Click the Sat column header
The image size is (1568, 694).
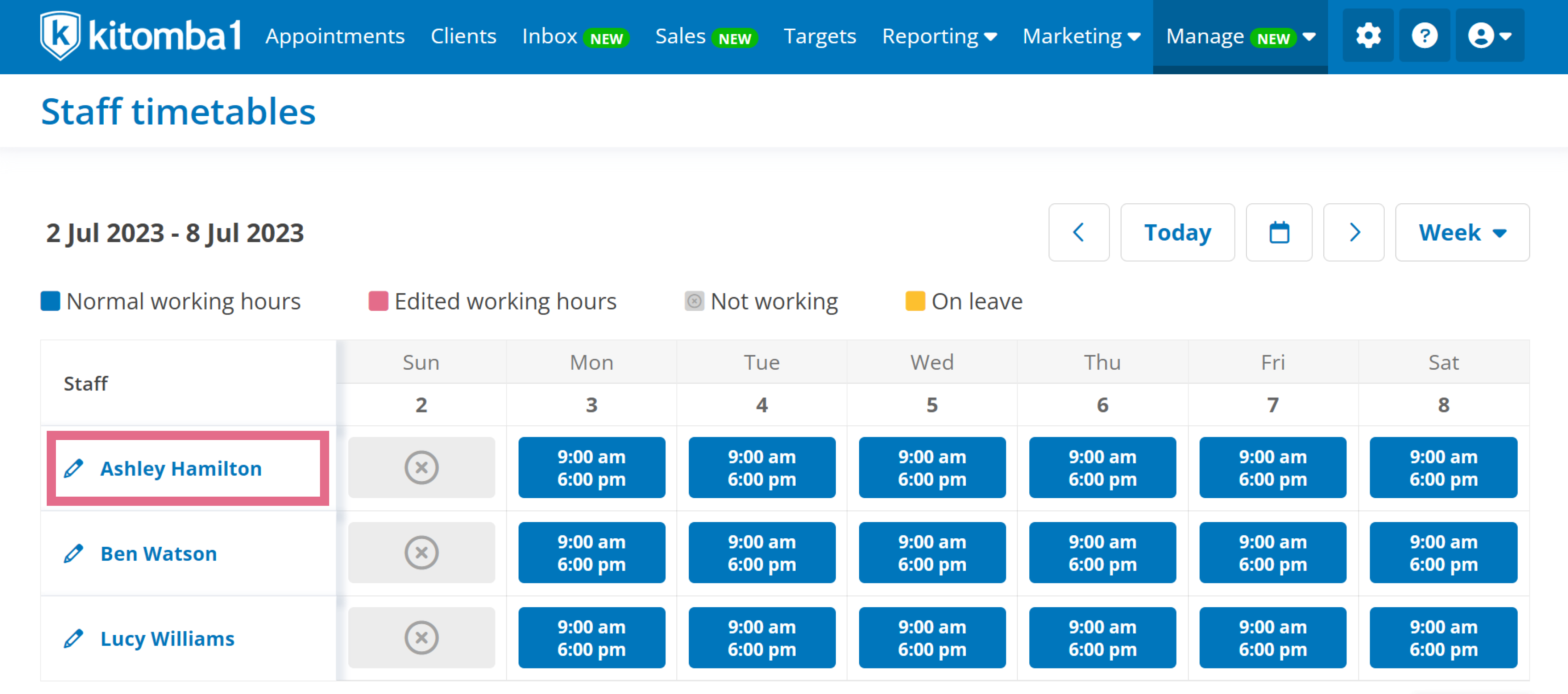pyautogui.click(x=1443, y=363)
